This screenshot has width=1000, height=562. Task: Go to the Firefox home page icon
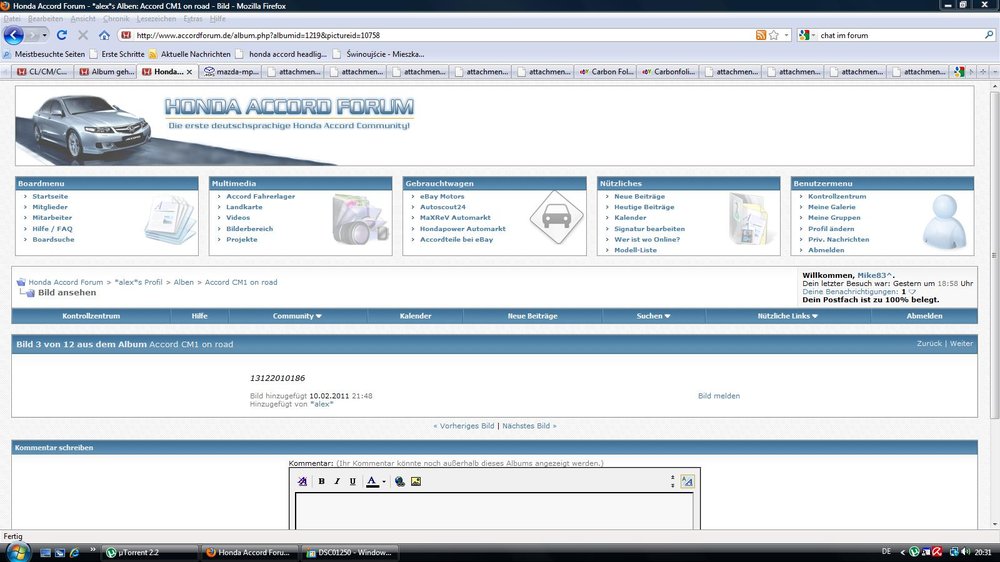coord(104,35)
